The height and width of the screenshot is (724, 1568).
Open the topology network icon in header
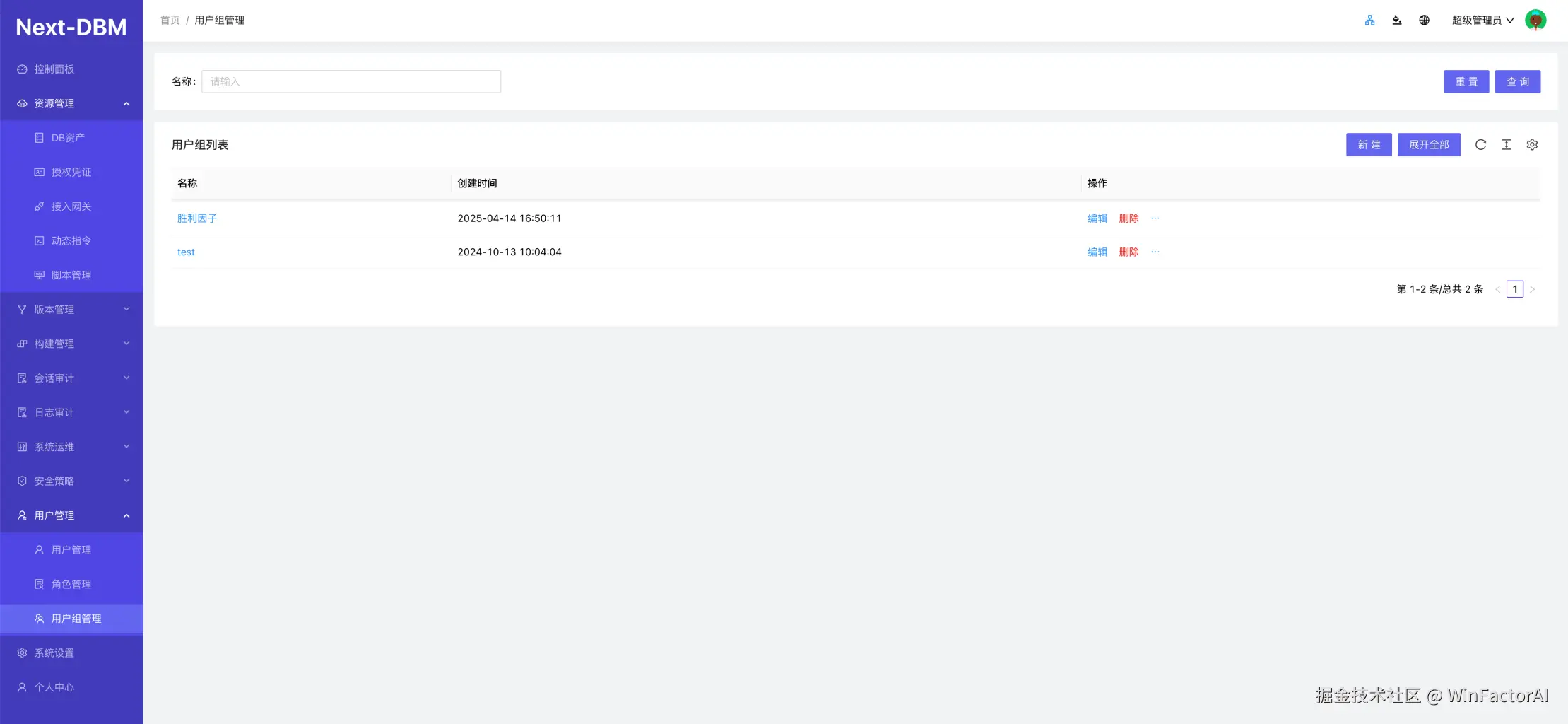coord(1369,21)
